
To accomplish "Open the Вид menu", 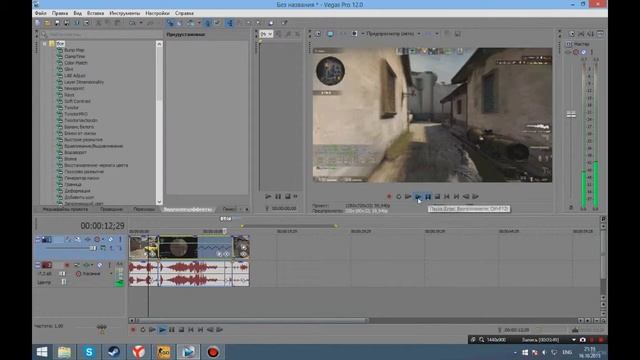I will (78, 13).
